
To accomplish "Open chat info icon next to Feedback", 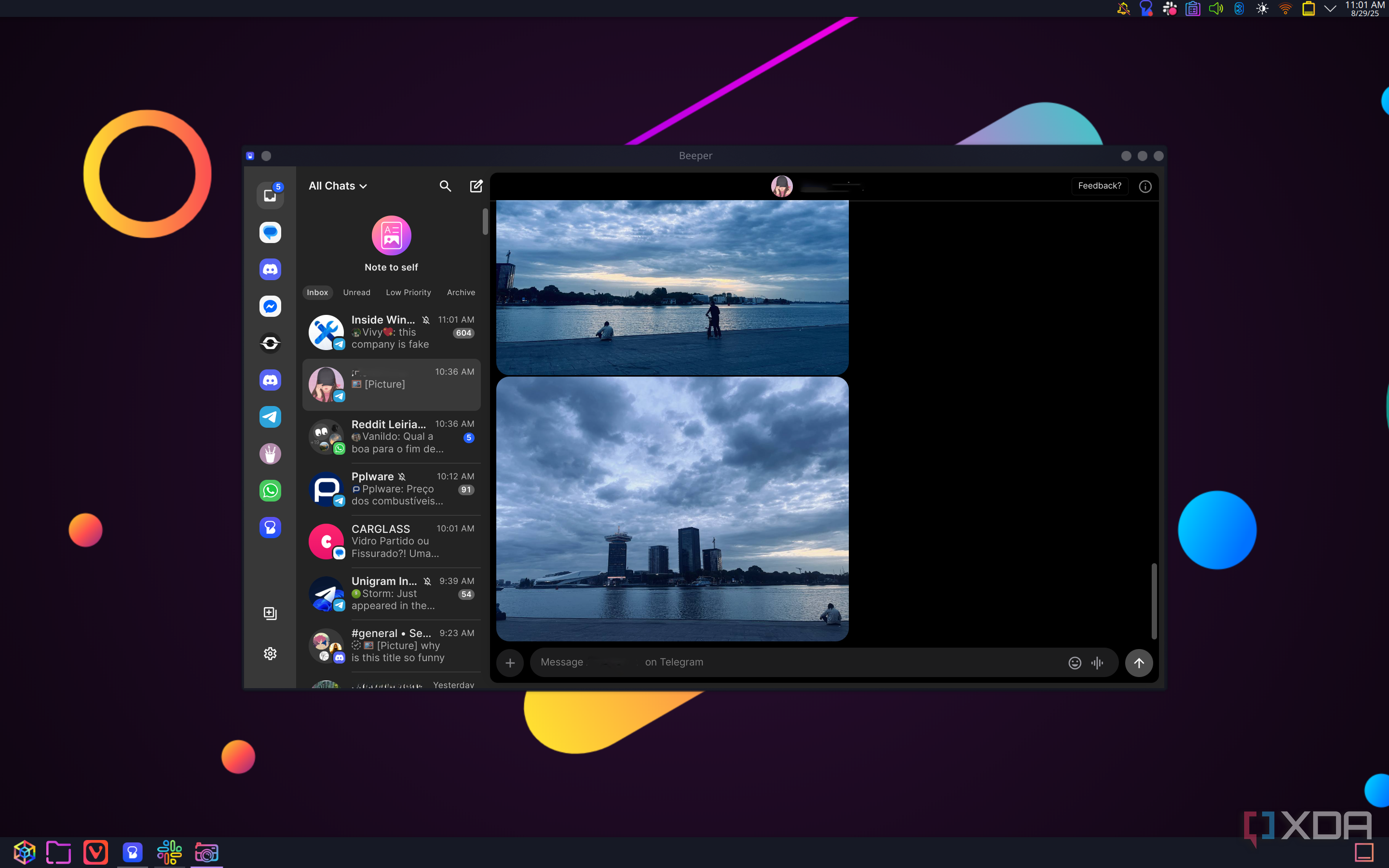I will [x=1145, y=186].
